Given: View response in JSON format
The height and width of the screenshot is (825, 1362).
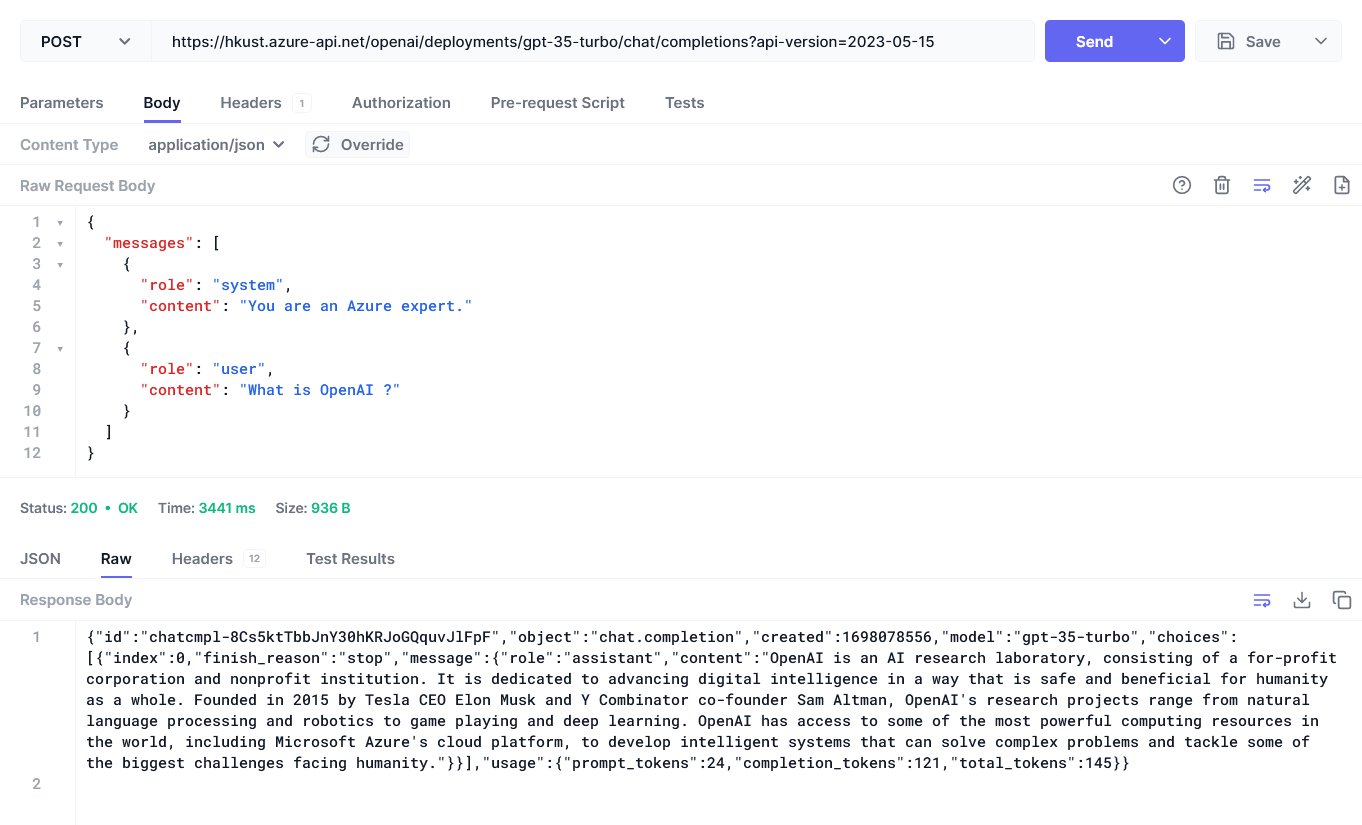Looking at the screenshot, I should pos(40,558).
